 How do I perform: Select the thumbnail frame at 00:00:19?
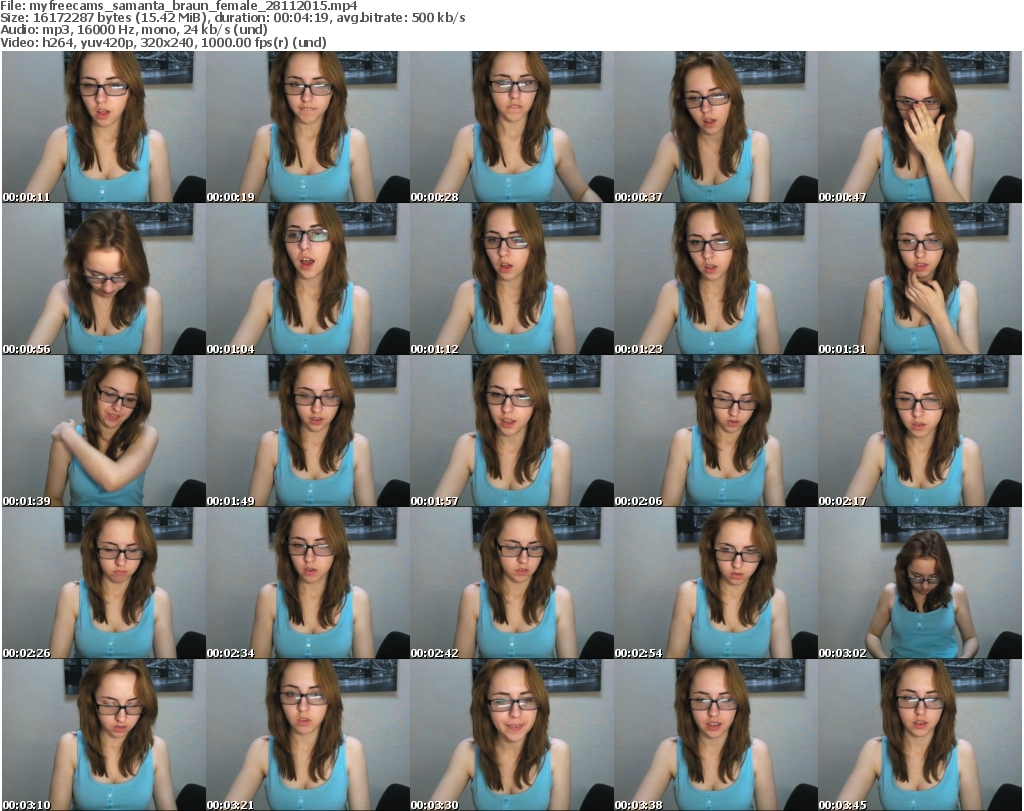click(x=308, y=127)
